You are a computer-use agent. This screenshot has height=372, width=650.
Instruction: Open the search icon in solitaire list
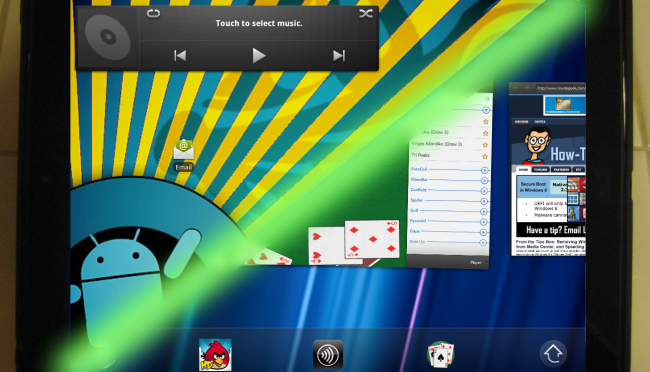(x=487, y=99)
